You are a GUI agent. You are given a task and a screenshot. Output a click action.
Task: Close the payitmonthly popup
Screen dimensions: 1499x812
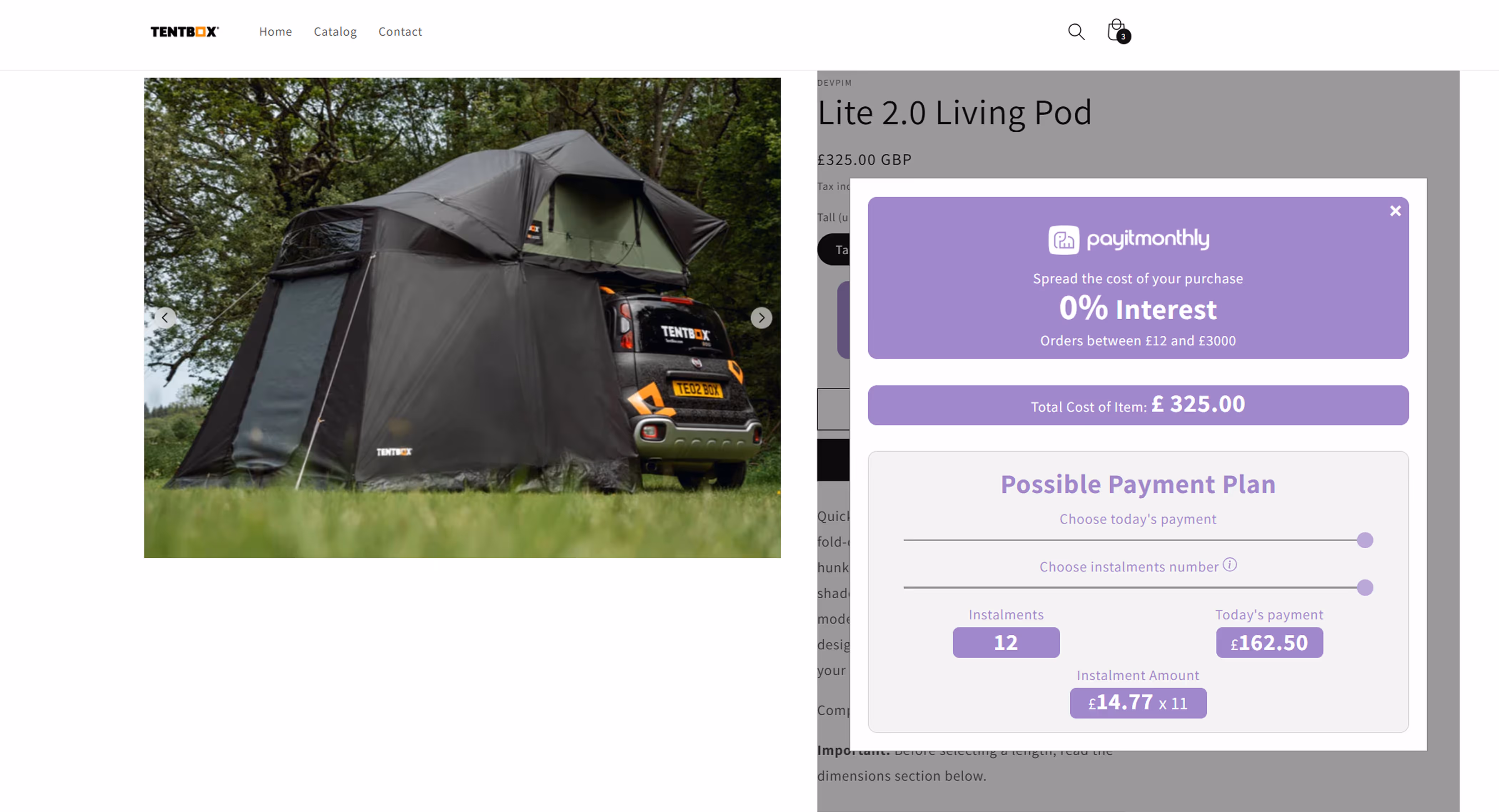[x=1395, y=211]
